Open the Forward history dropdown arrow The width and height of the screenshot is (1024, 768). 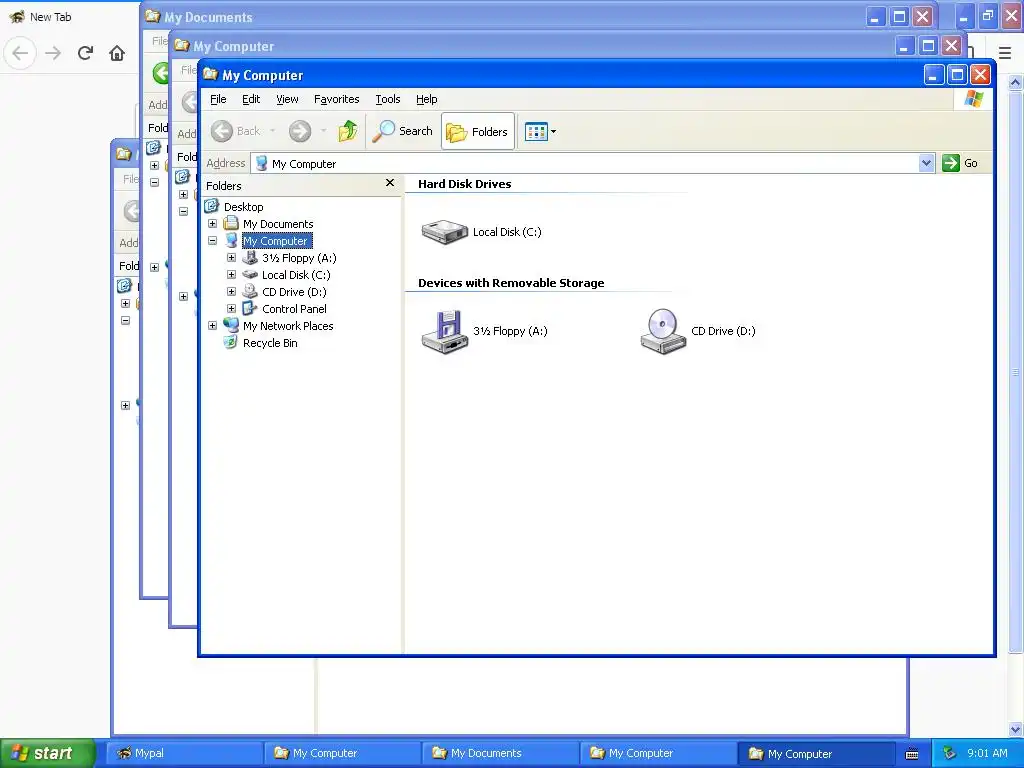click(x=323, y=131)
